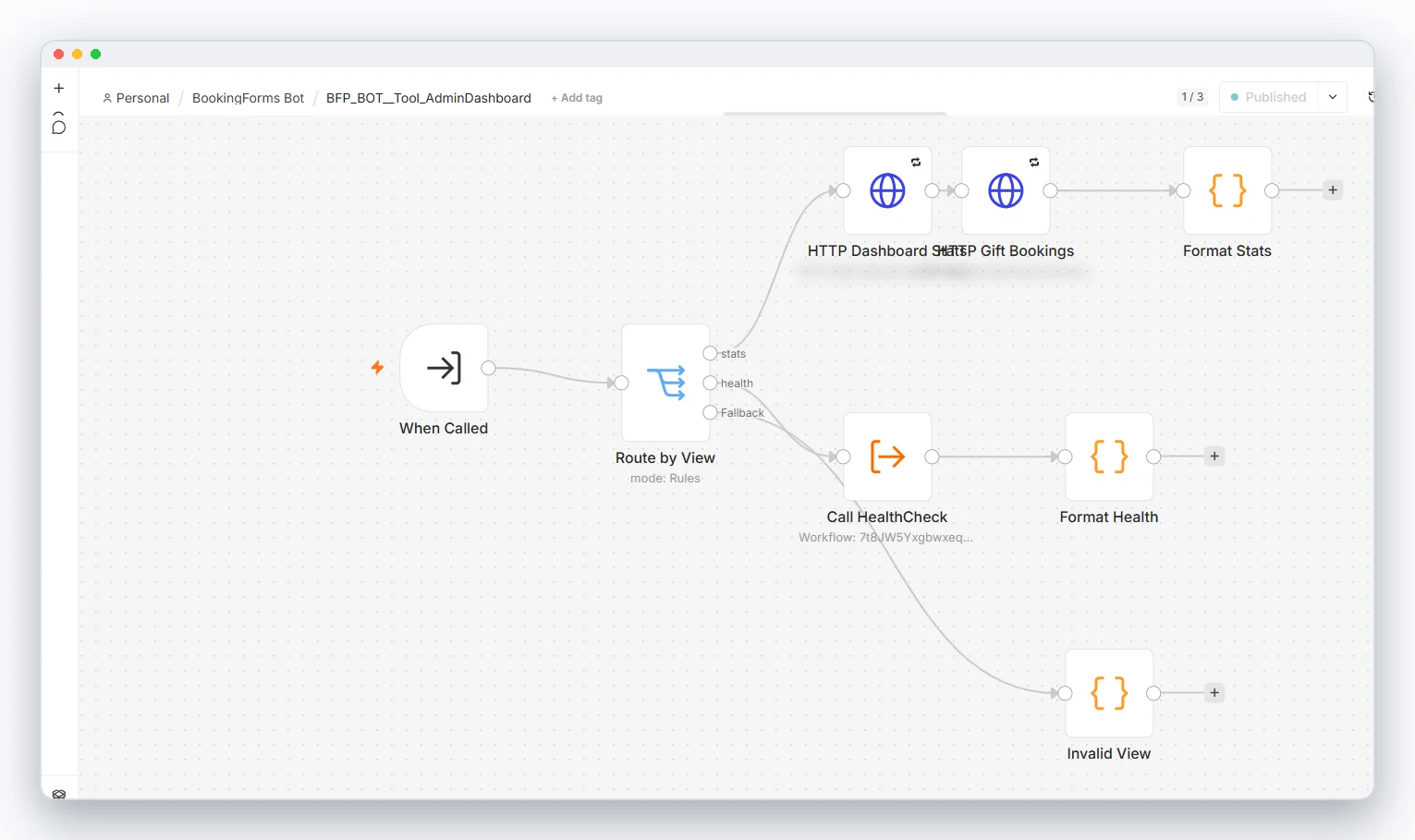1415x840 pixels.
Task: Click the Call HealthCheck output connector
Action: (932, 457)
